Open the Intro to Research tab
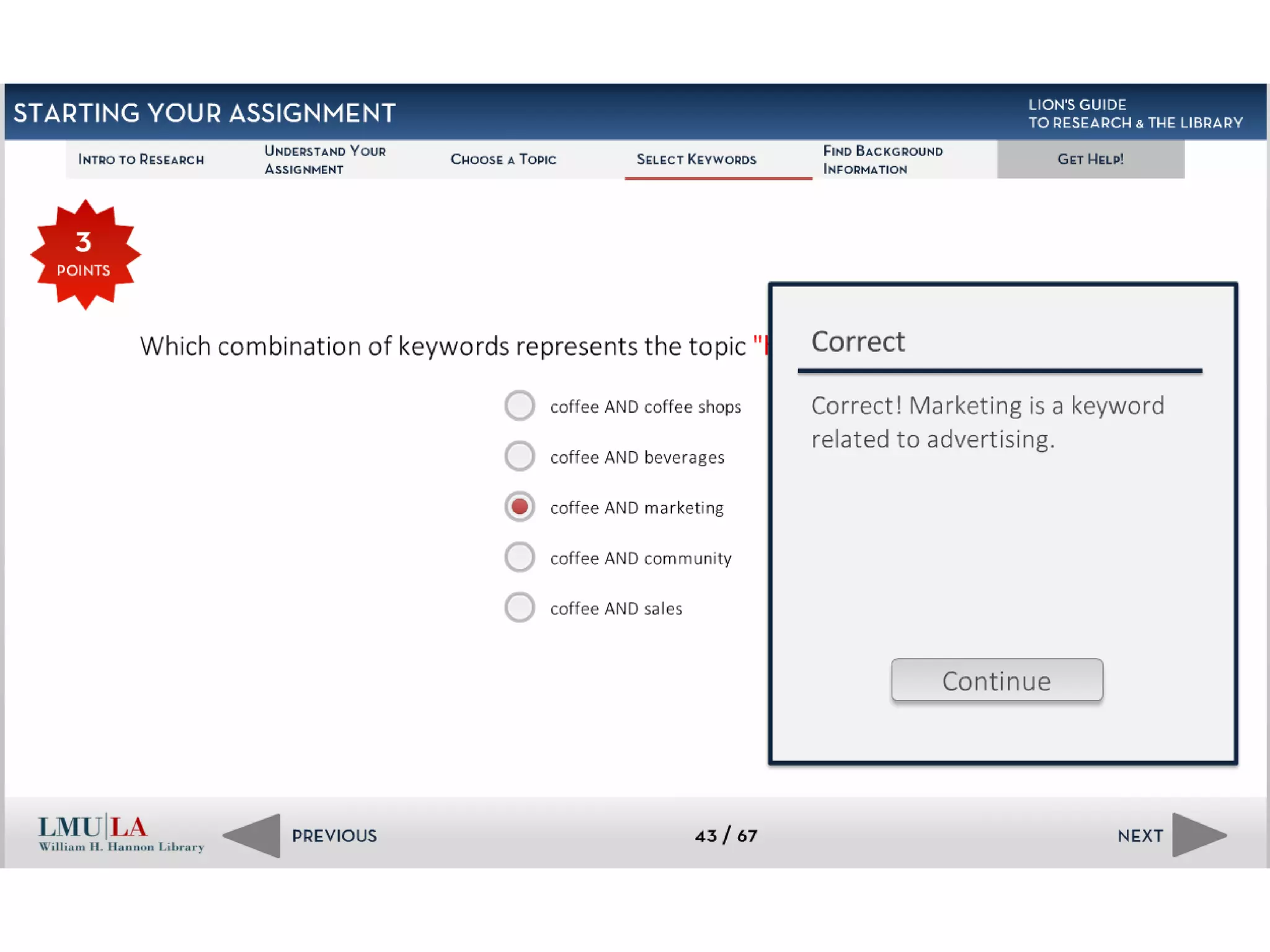This screenshot has height=952, width=1270. [x=141, y=159]
